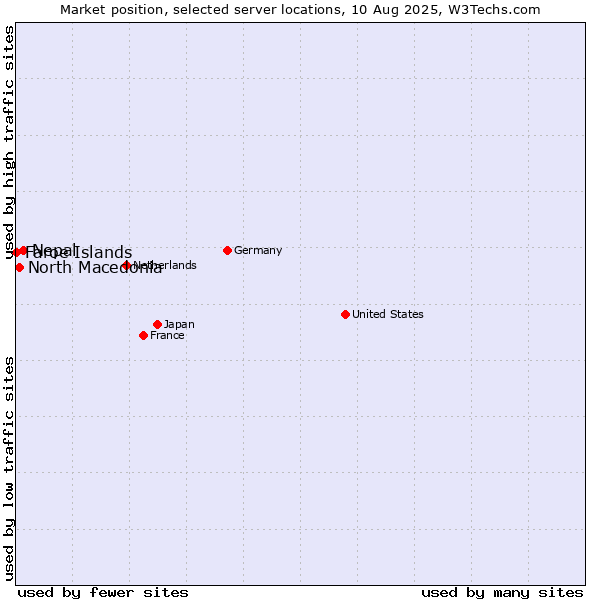The image size is (600, 600).
Task: Click the 'used by low traffic sites' axis label
Action: (9, 469)
